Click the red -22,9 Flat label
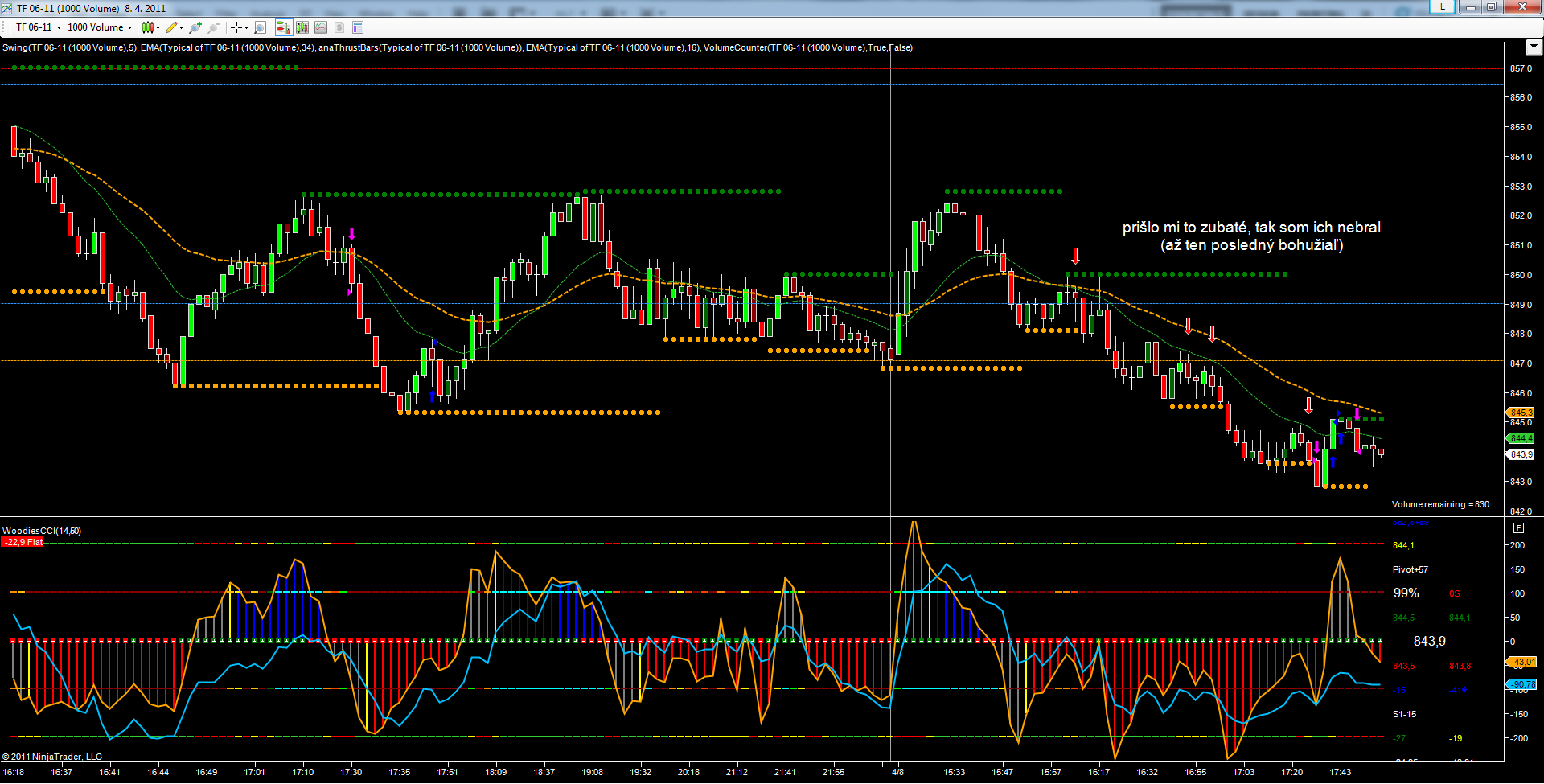The width and height of the screenshot is (1544, 784). (x=23, y=542)
